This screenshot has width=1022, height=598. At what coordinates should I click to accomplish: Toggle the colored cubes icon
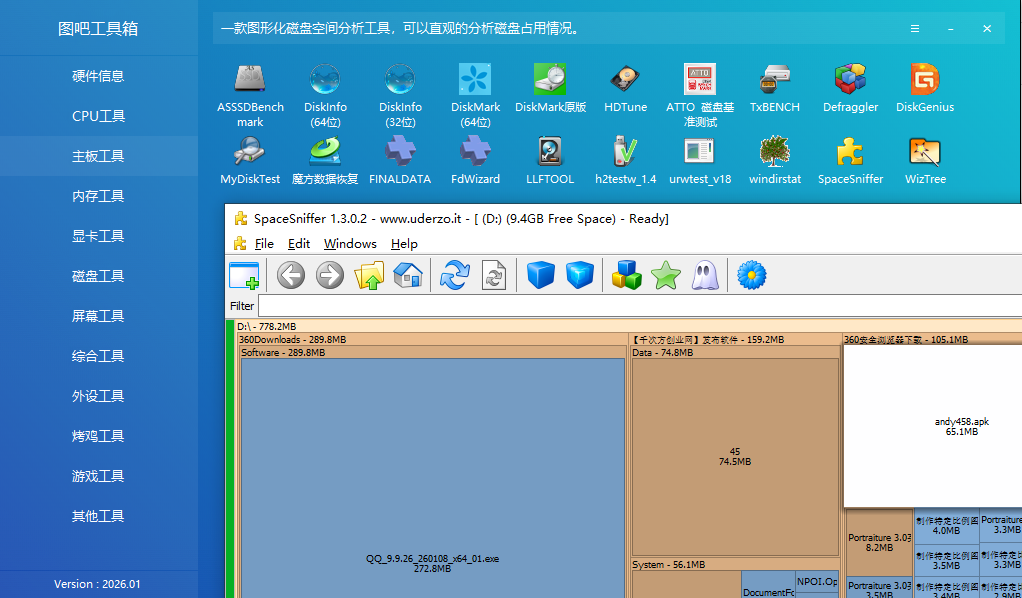pyautogui.click(x=626, y=275)
